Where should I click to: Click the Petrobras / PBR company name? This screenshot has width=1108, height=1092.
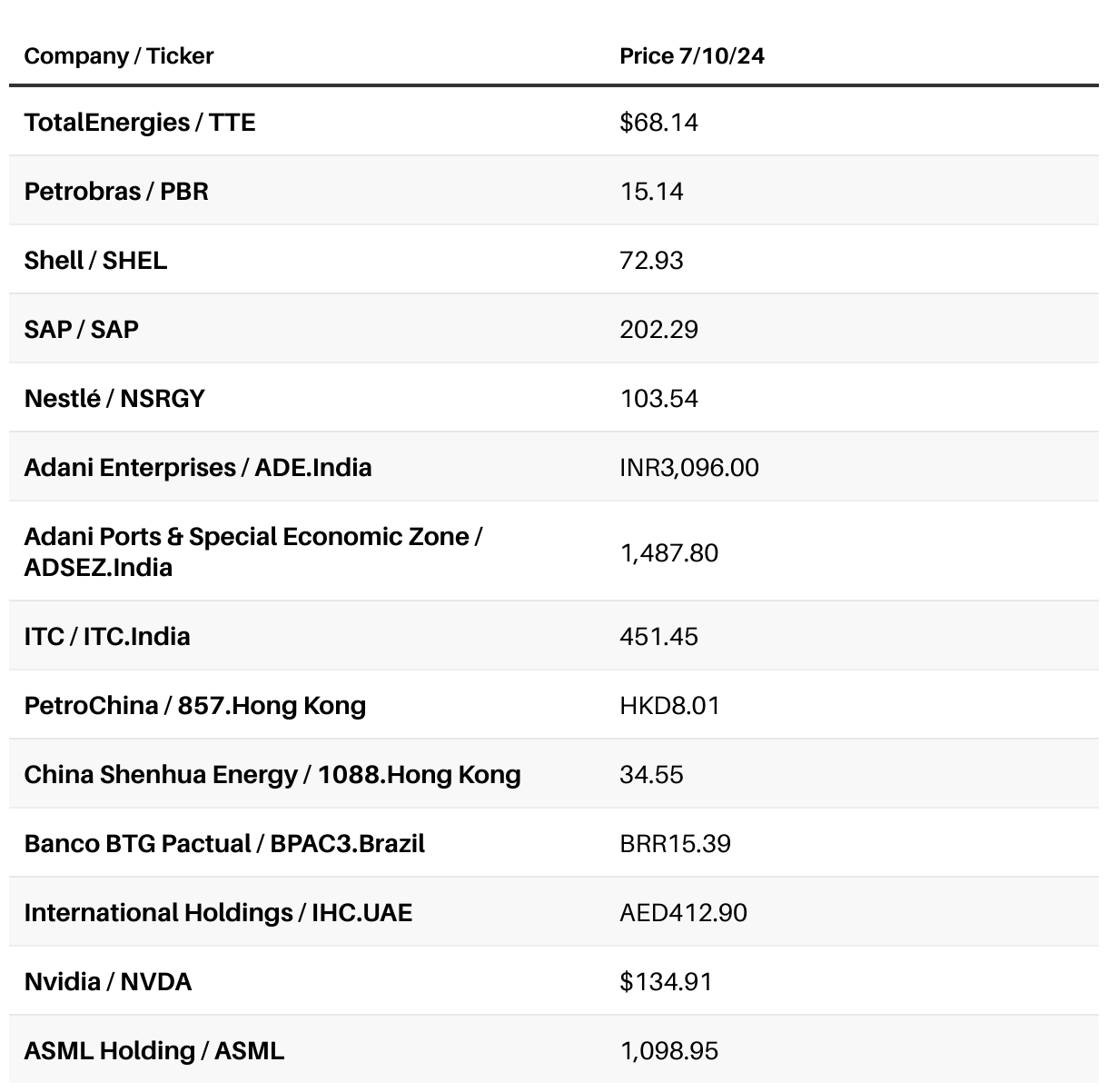[116, 192]
